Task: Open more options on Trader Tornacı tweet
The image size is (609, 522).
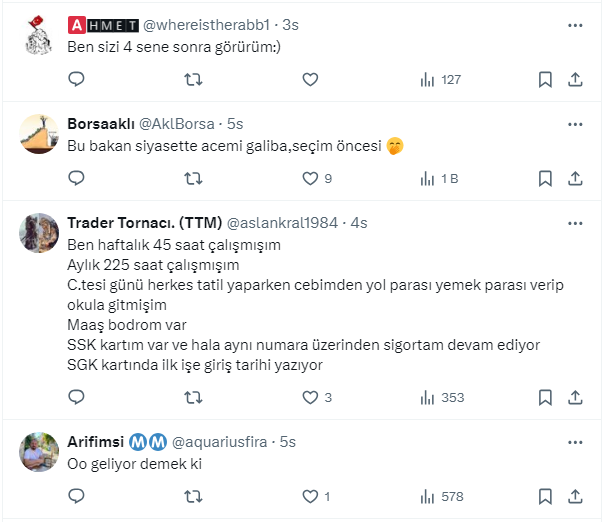Action: [x=575, y=222]
